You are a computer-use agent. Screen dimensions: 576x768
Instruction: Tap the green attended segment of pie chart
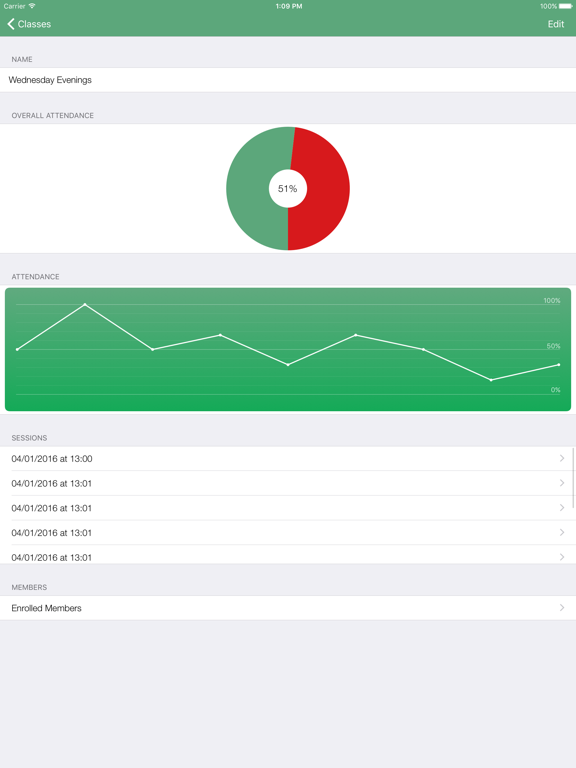click(250, 191)
